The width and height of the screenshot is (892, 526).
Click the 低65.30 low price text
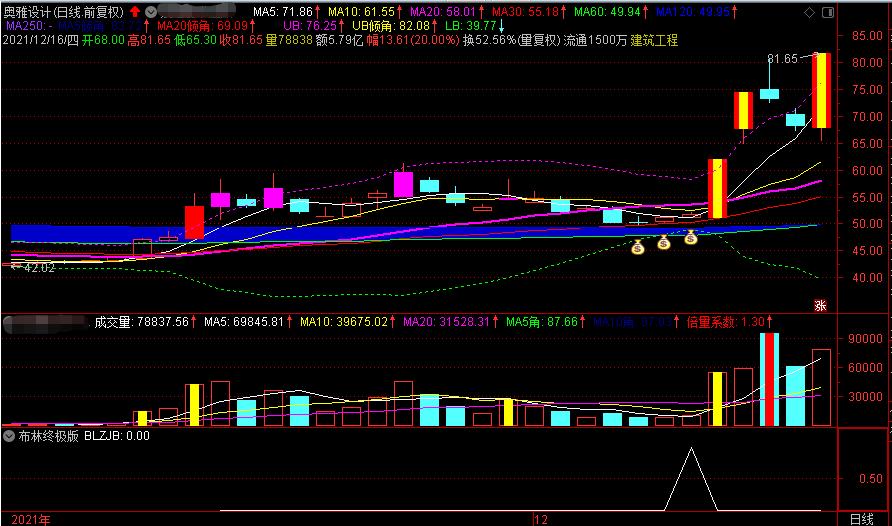point(195,40)
